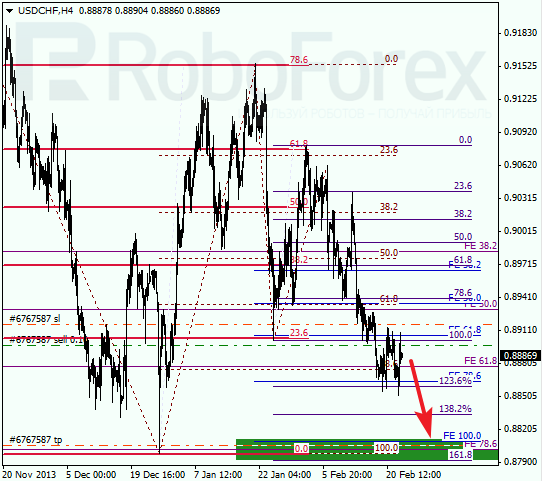
Task: Click the current price tag 0.88869
Action: coord(520,355)
